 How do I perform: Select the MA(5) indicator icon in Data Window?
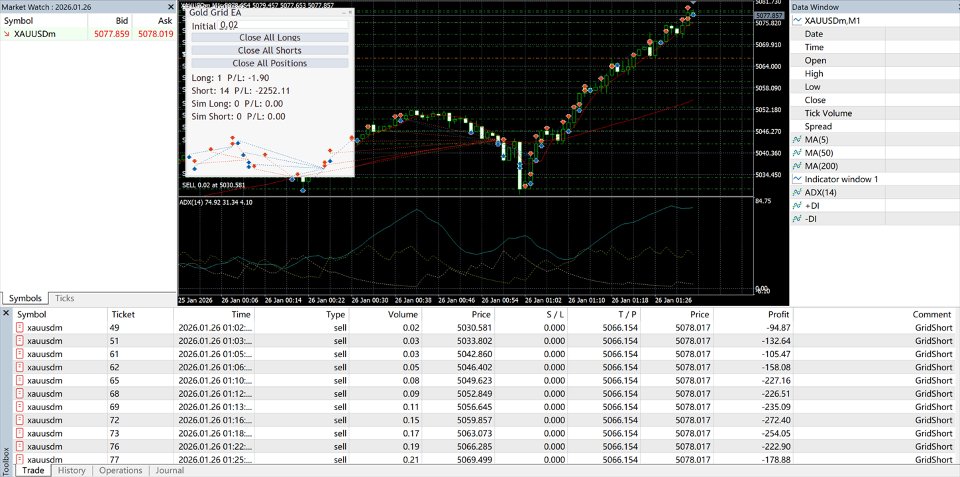(x=797, y=140)
